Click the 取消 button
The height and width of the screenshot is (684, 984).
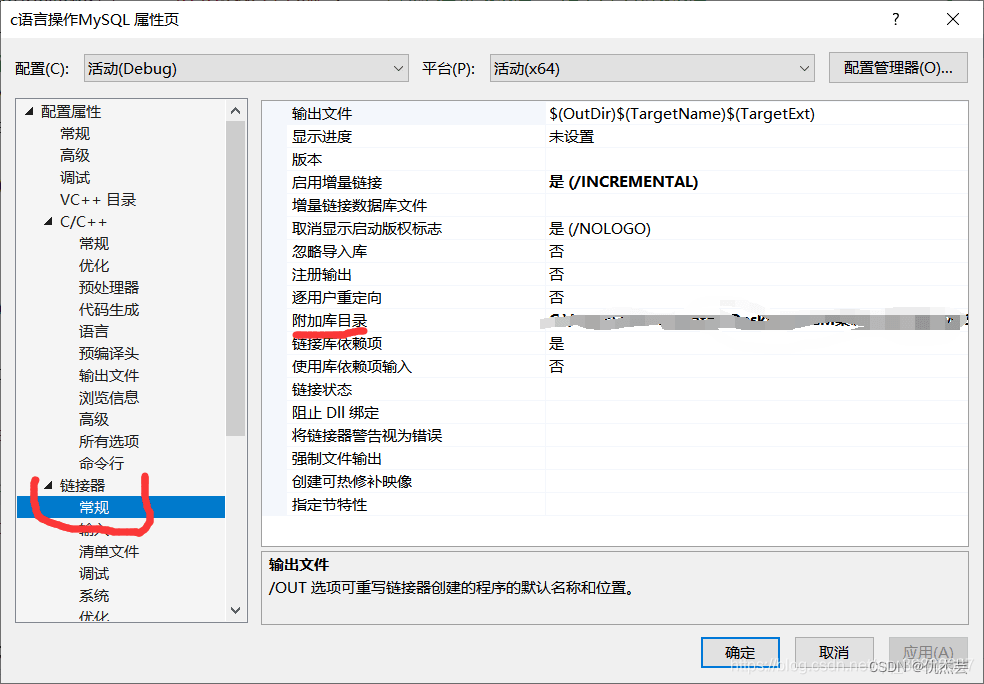pyautogui.click(x=834, y=653)
